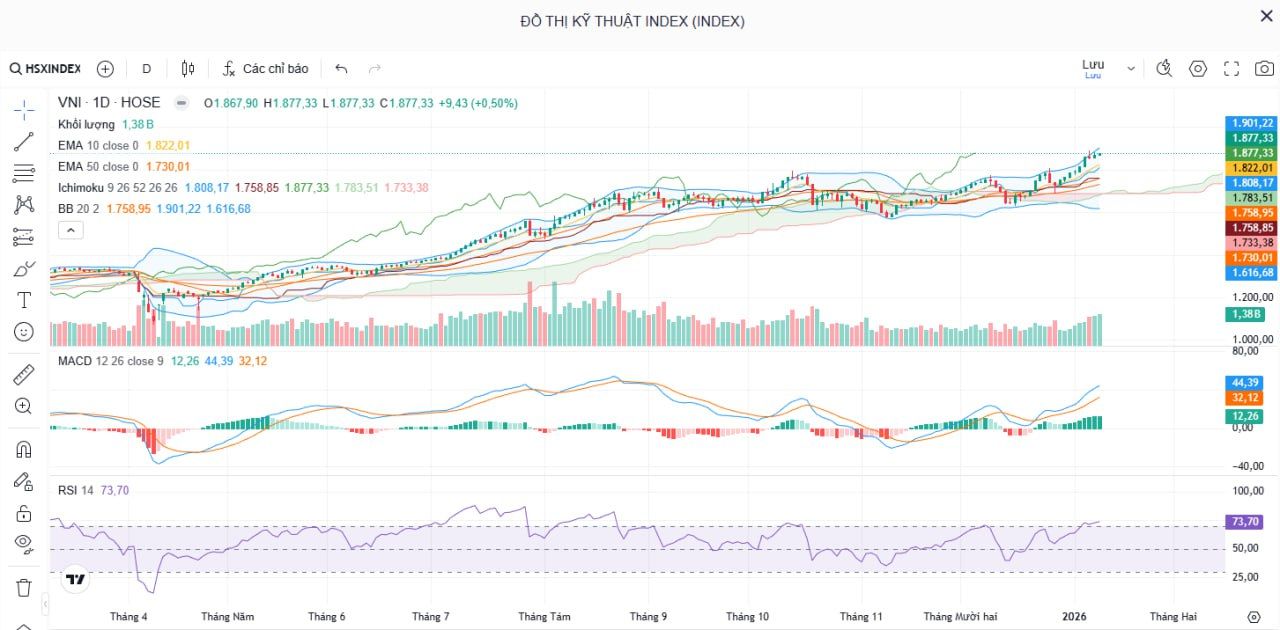
Task: Take a chart snapshot with the camera icon
Action: 1264,69
